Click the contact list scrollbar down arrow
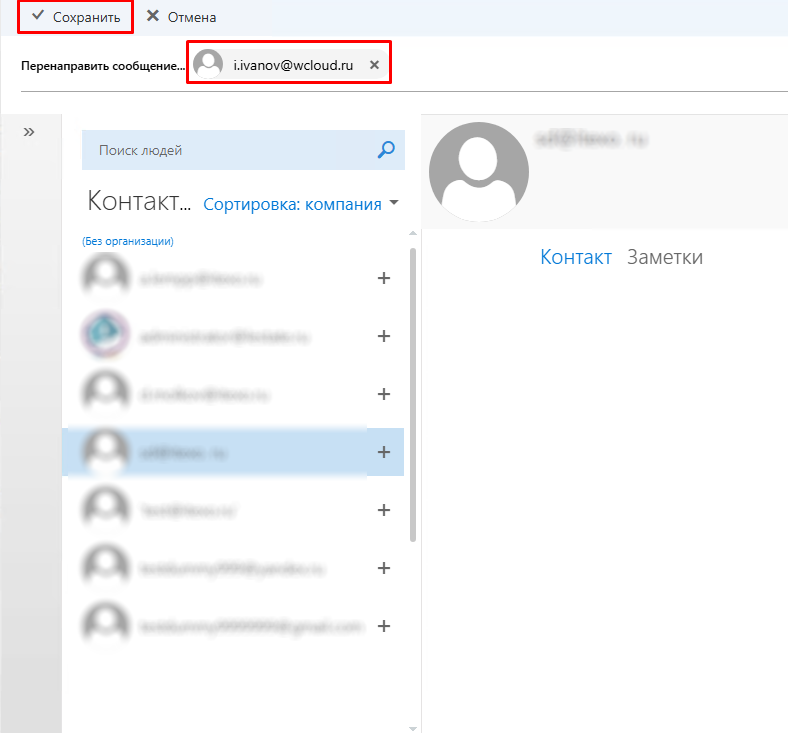This screenshot has height=733, width=788. click(x=413, y=725)
